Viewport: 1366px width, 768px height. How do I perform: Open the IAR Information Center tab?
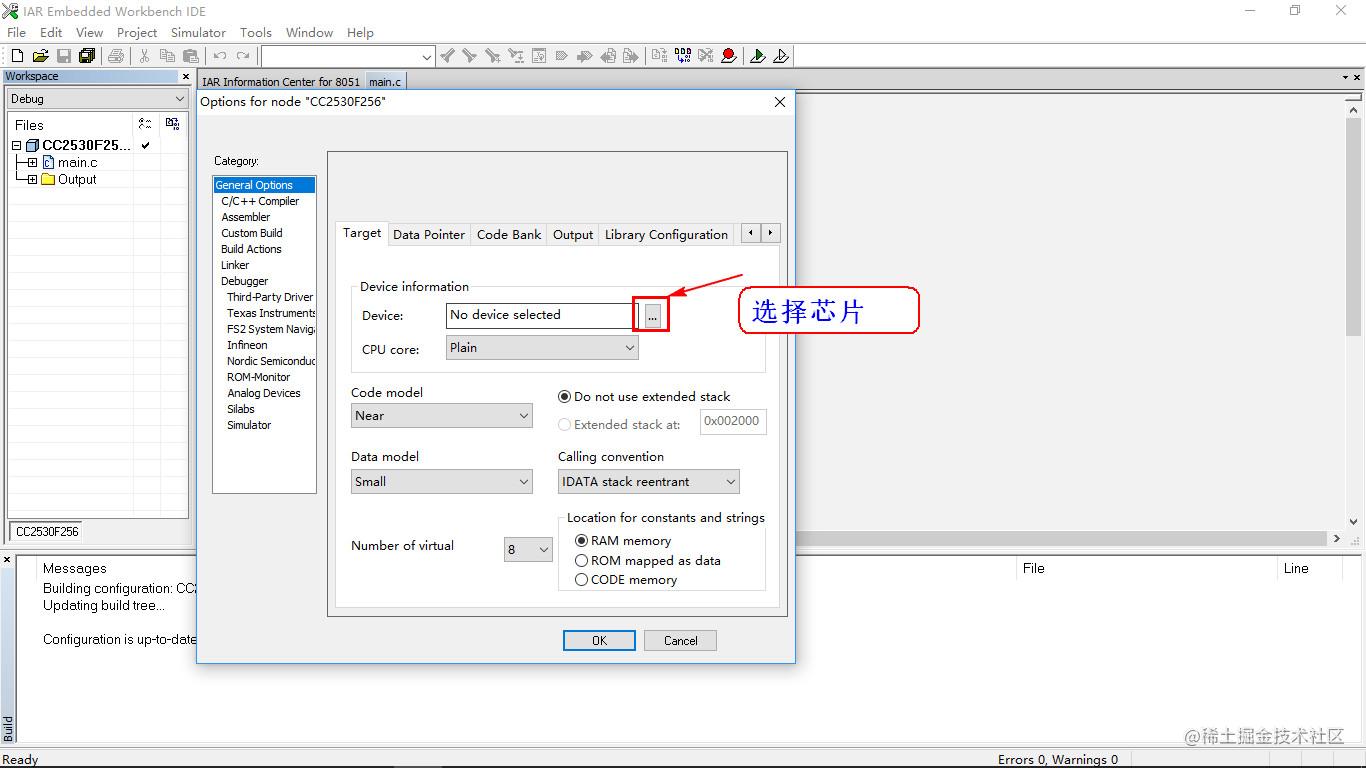pyautogui.click(x=281, y=82)
